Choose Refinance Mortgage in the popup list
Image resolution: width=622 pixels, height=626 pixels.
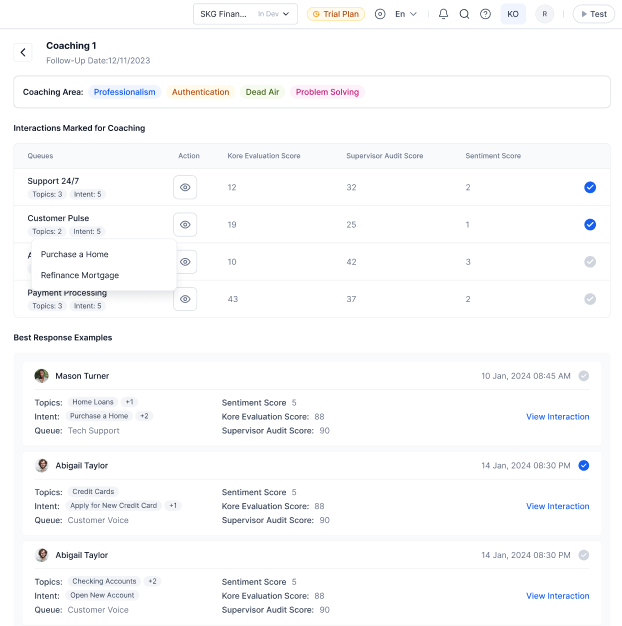80,275
